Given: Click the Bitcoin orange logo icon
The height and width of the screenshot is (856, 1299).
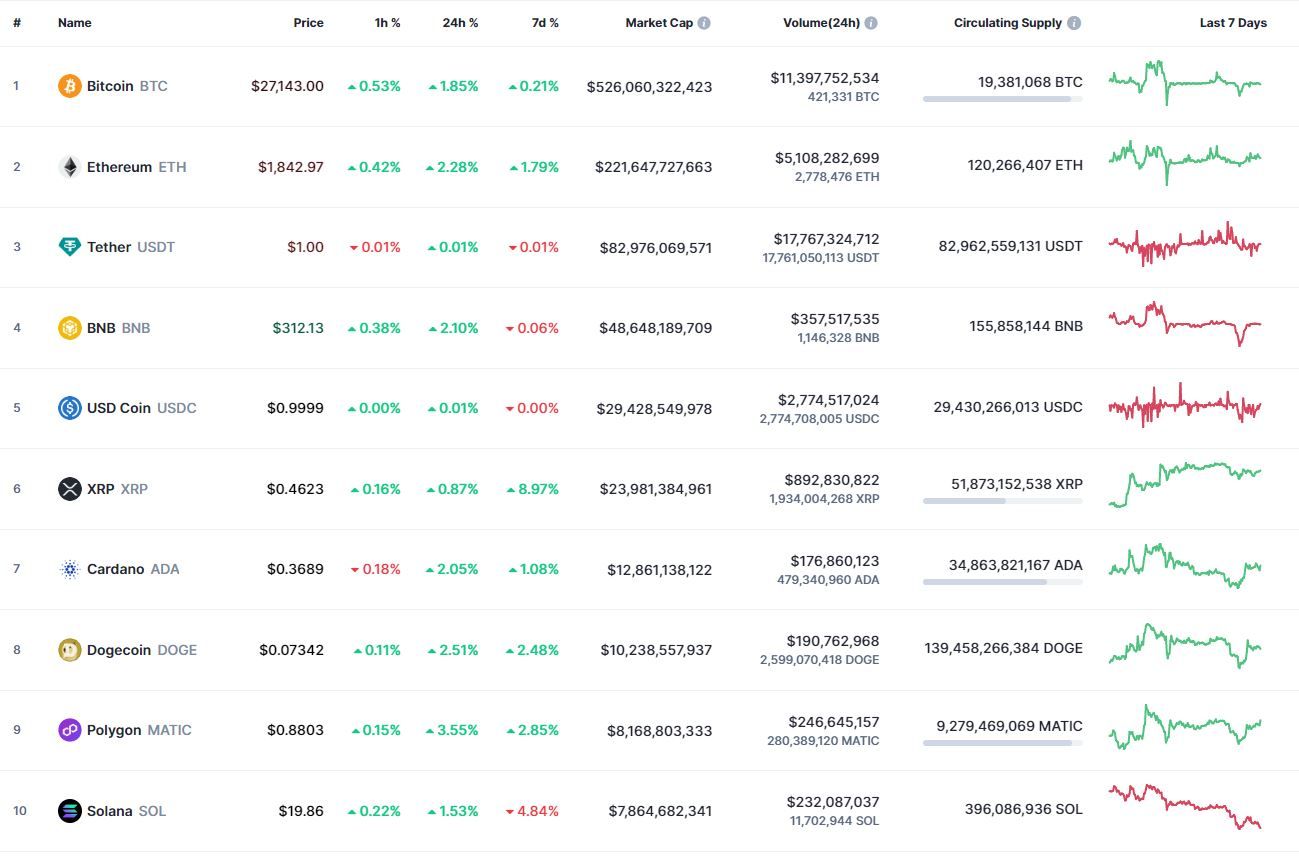Looking at the screenshot, I should click(69, 86).
